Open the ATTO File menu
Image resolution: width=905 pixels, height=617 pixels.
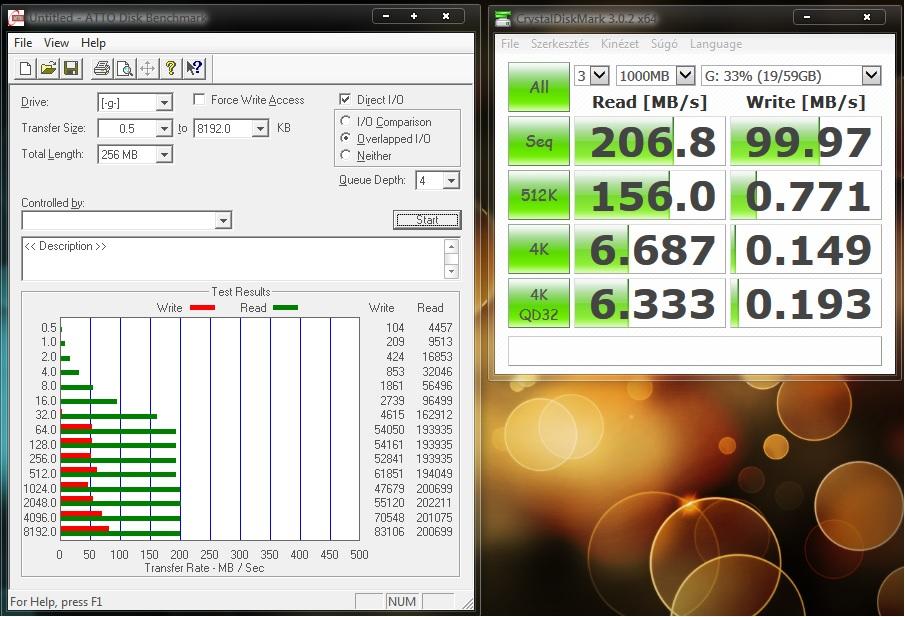point(23,43)
